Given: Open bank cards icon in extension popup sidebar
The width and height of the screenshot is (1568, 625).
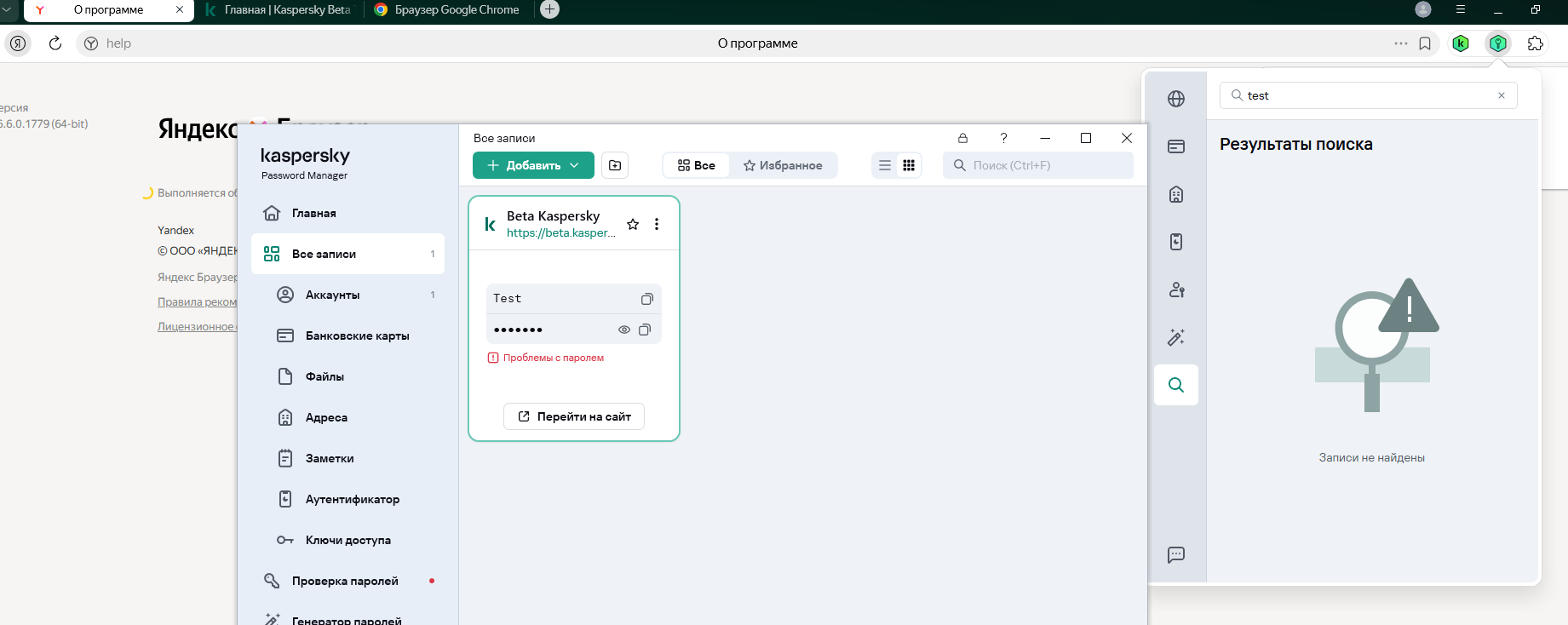Looking at the screenshot, I should coord(1176,146).
